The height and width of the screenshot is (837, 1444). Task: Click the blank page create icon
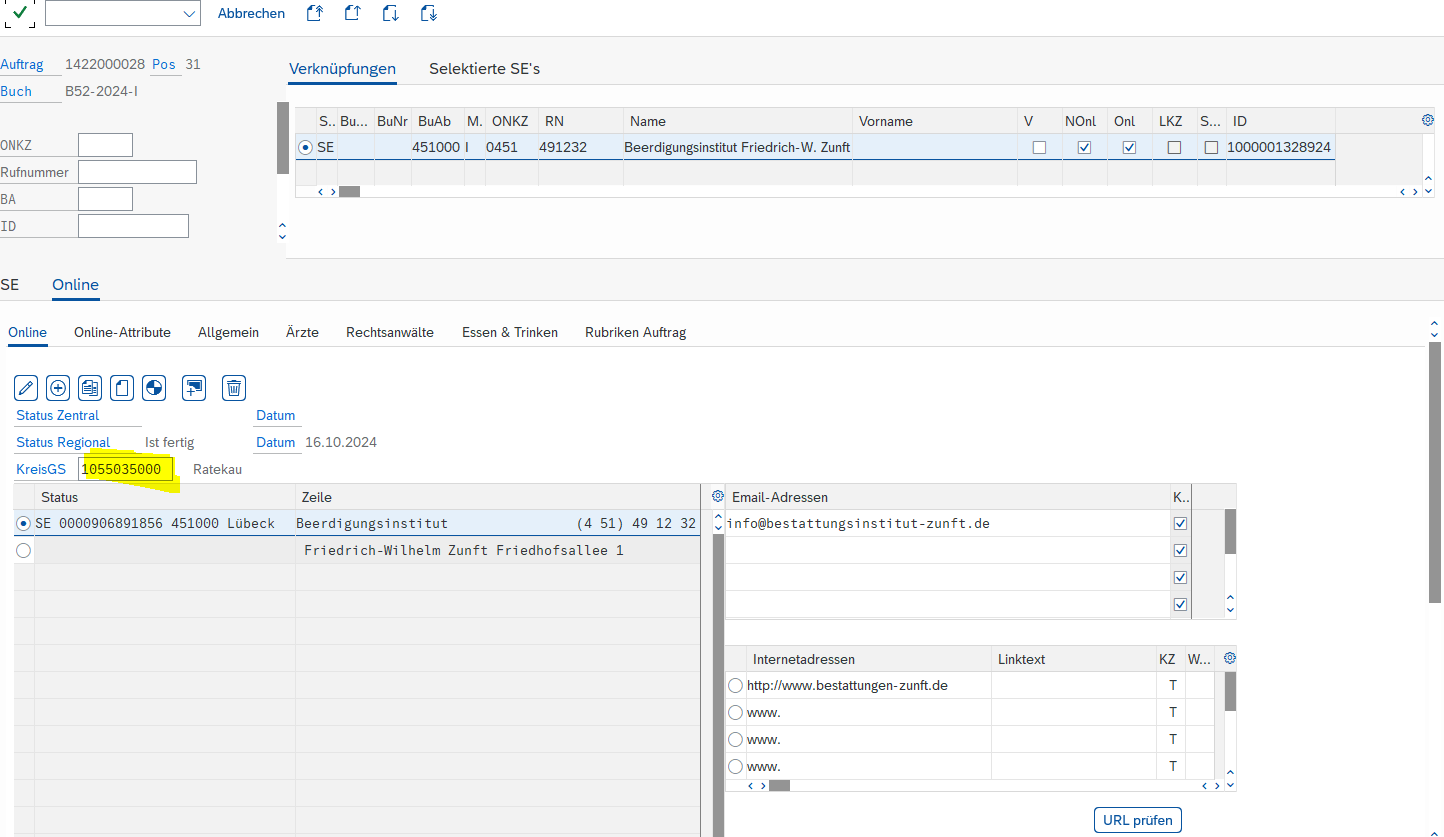122,388
